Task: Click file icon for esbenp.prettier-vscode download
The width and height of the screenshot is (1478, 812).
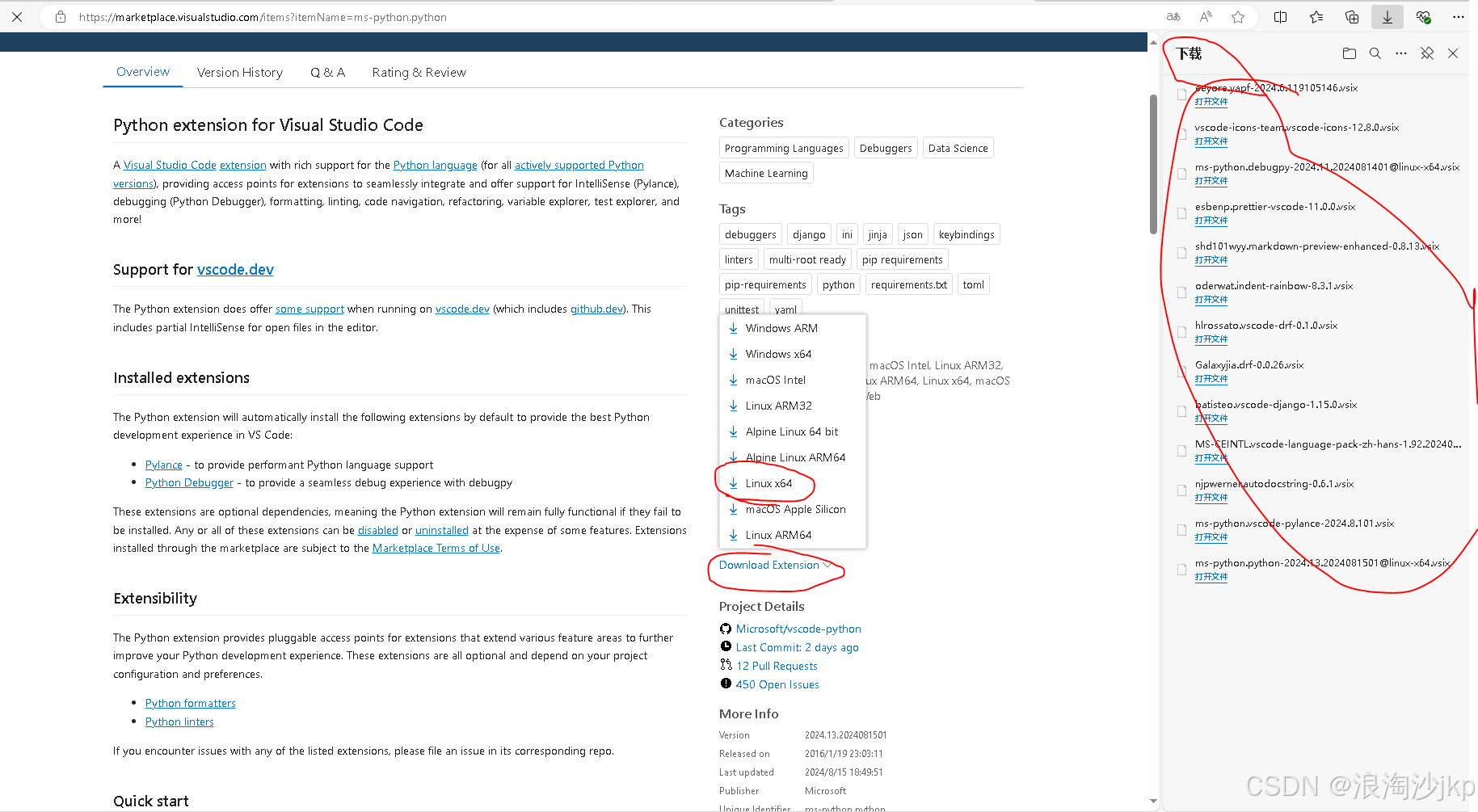Action: pos(1181,213)
